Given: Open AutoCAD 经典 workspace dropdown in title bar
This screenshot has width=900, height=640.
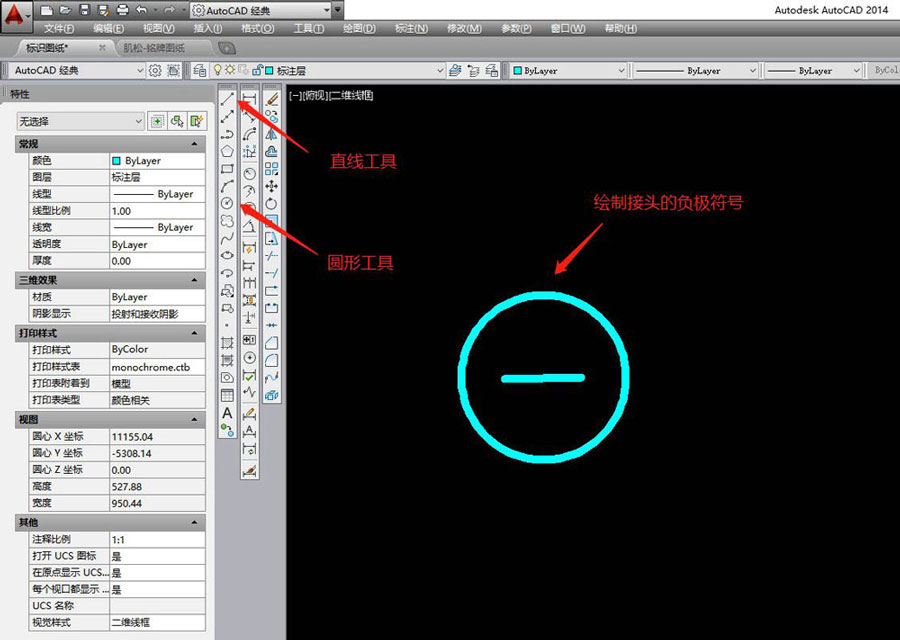Looking at the screenshot, I should [x=261, y=10].
